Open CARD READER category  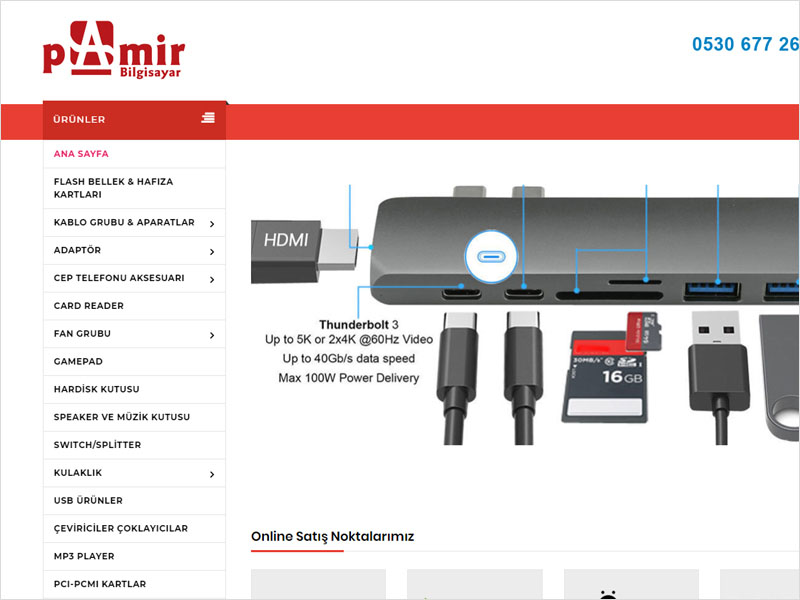click(89, 306)
